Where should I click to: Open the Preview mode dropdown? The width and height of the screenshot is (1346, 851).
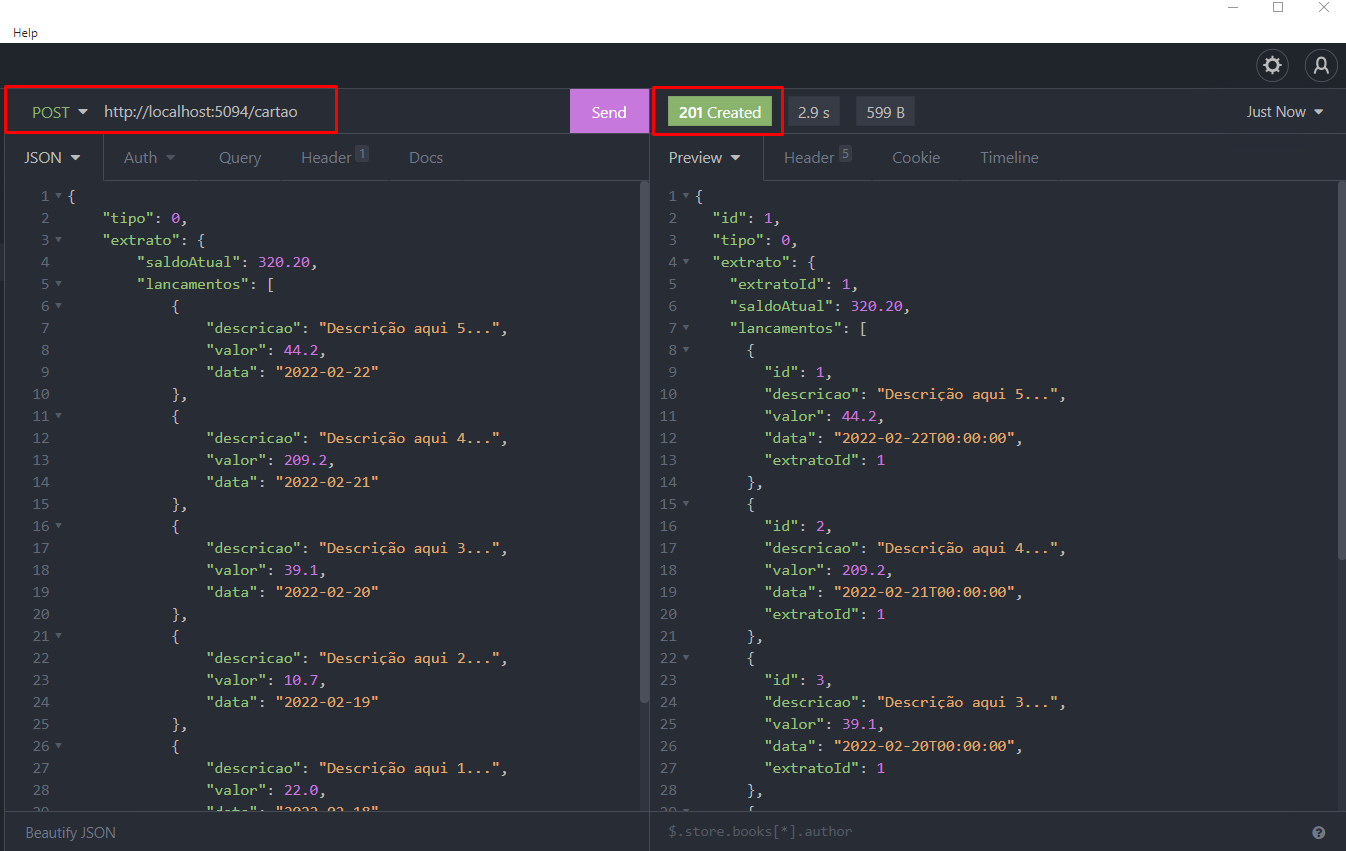[705, 157]
